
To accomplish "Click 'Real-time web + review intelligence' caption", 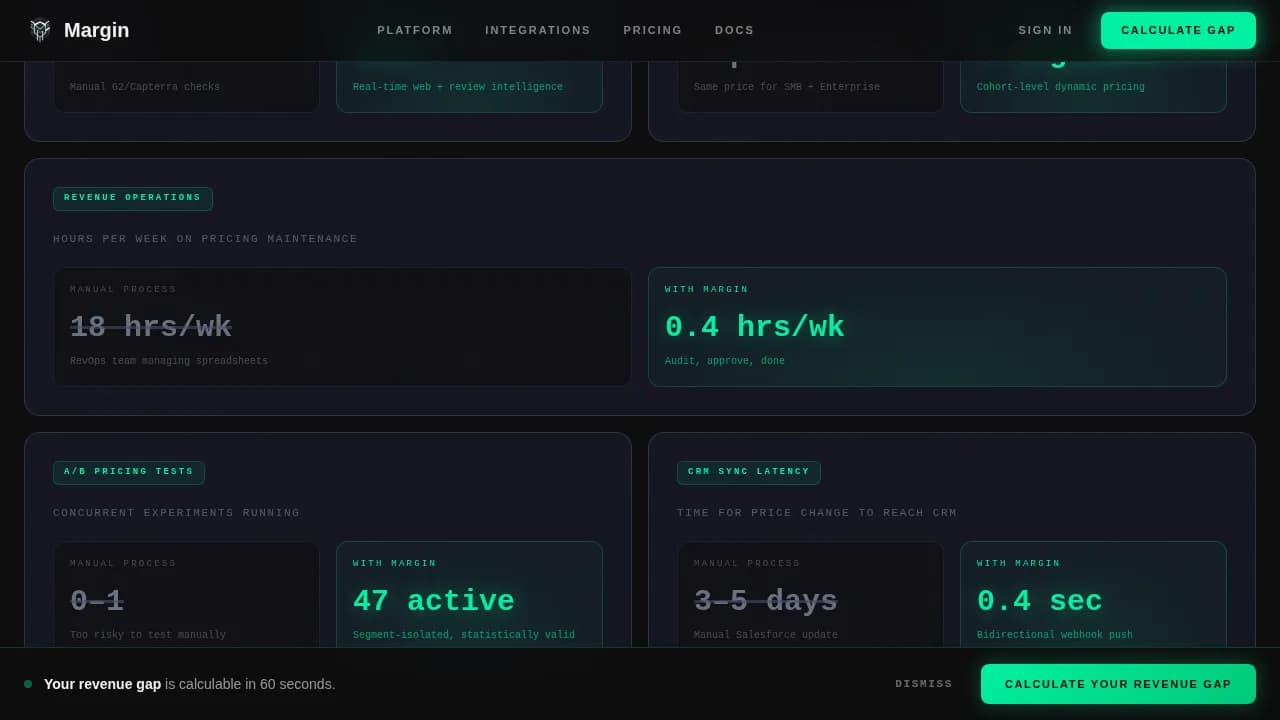I will [458, 87].
